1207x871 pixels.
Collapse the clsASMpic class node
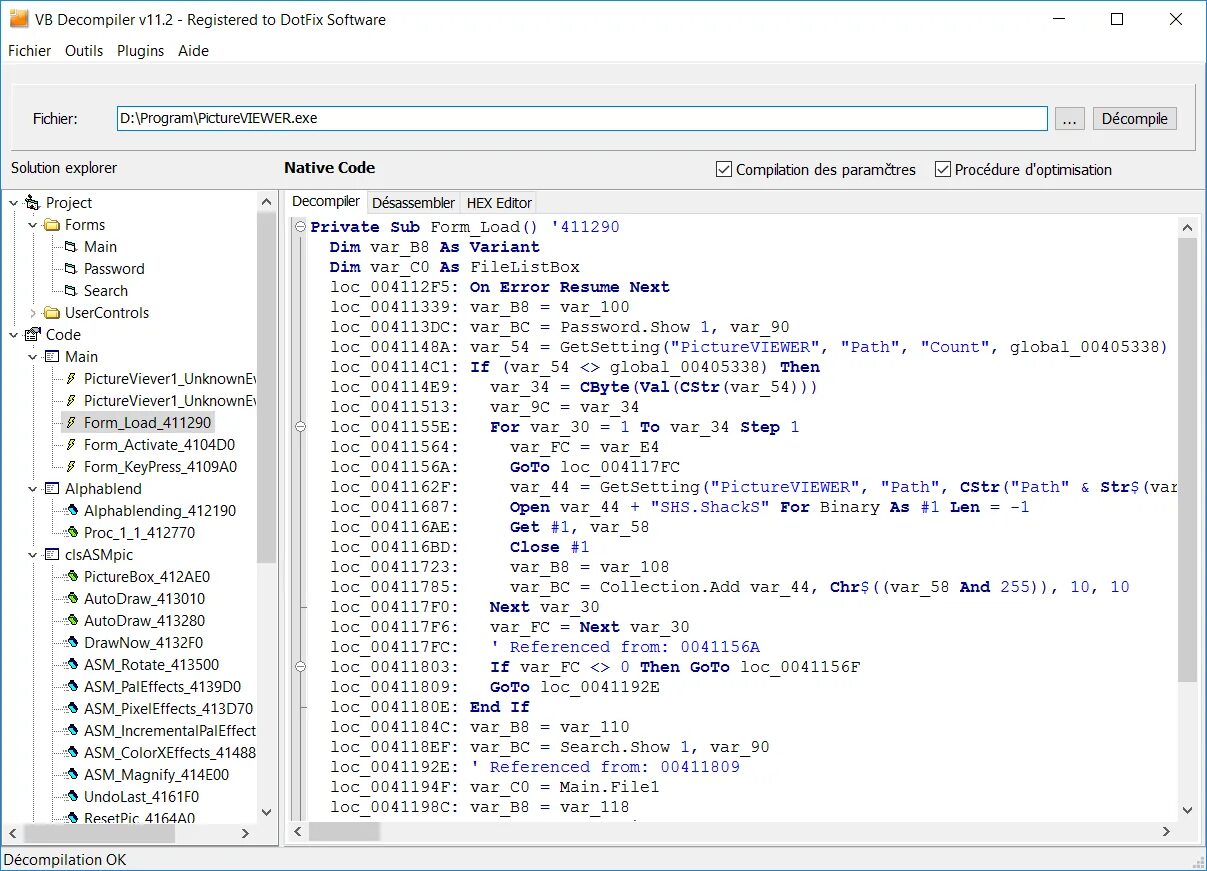(32, 555)
